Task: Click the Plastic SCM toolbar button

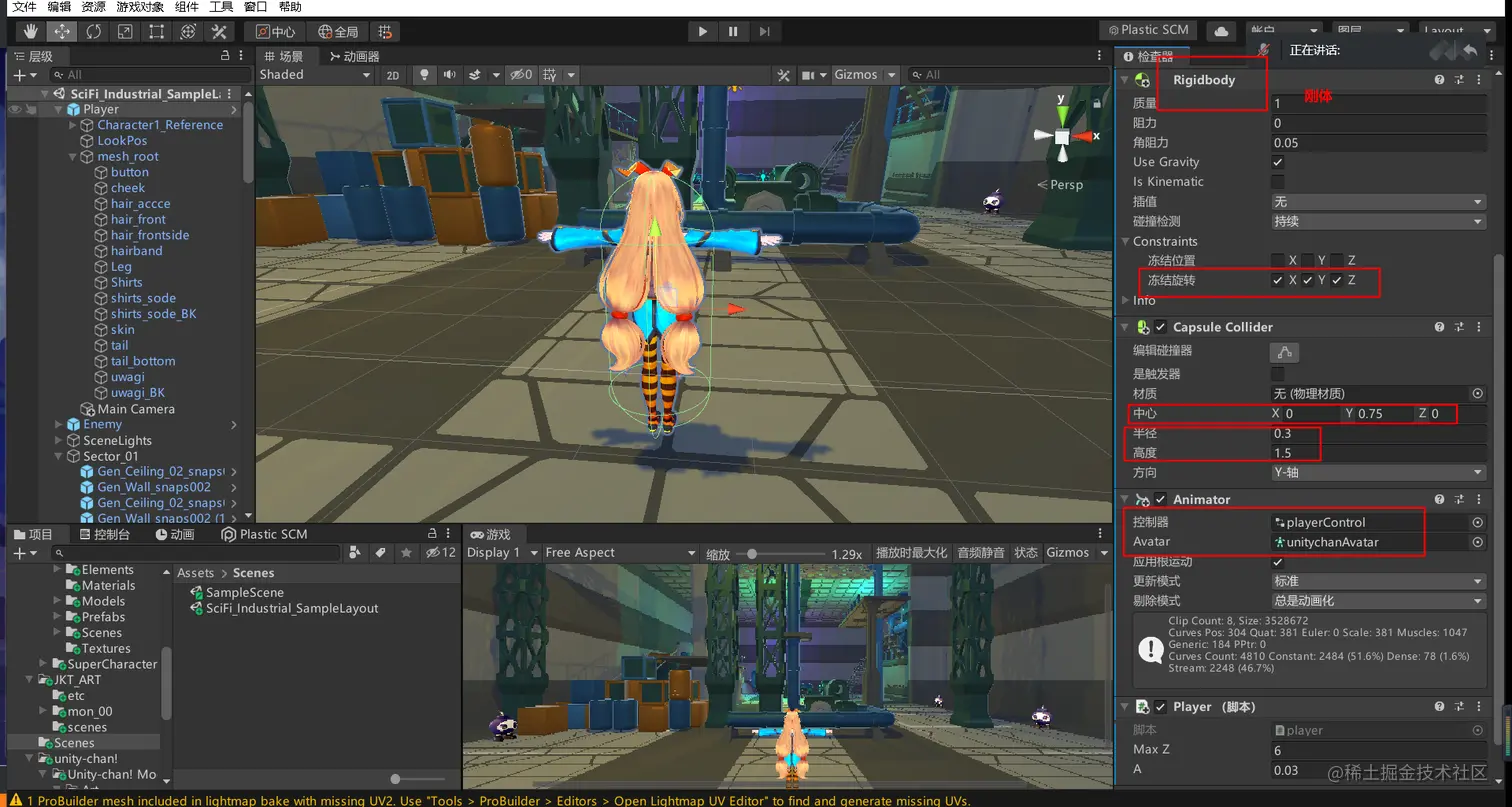Action: click(x=1148, y=31)
